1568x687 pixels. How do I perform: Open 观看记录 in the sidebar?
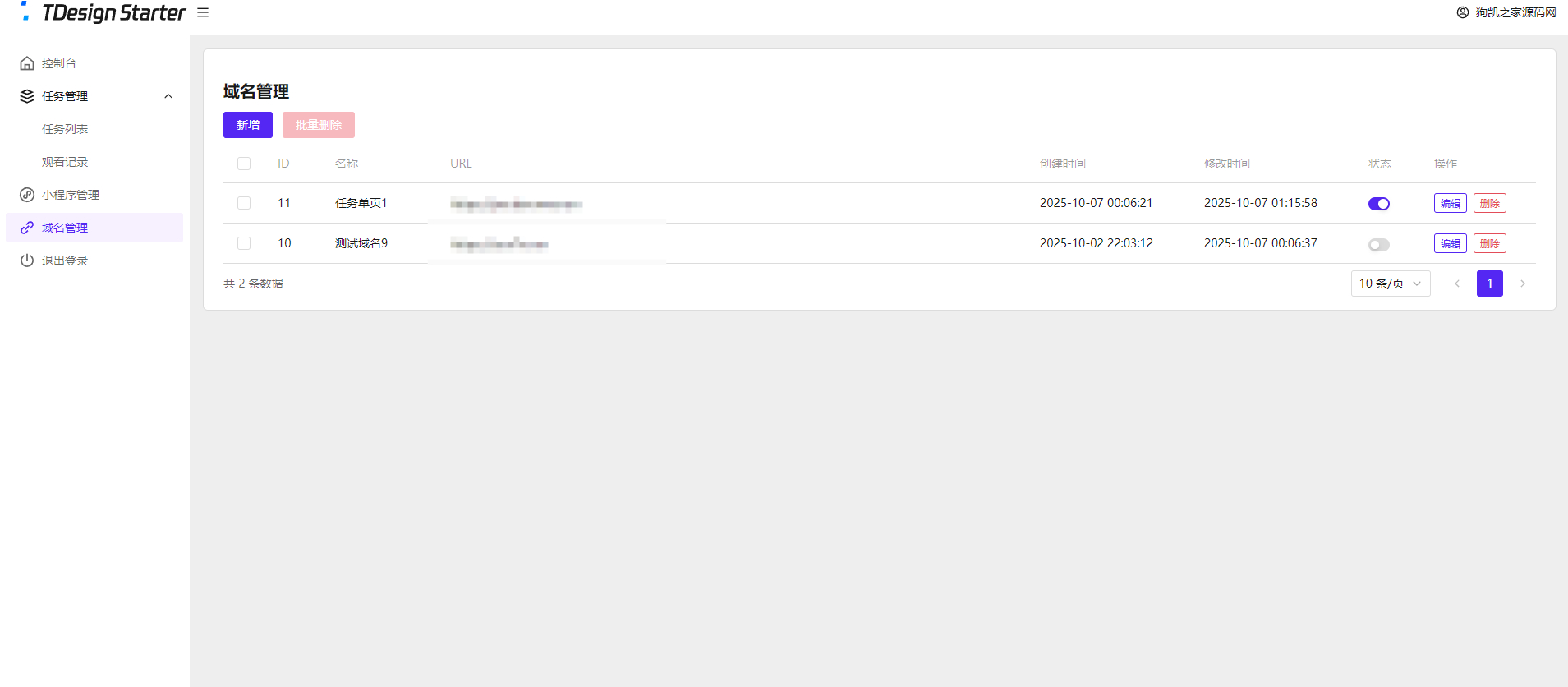click(65, 162)
